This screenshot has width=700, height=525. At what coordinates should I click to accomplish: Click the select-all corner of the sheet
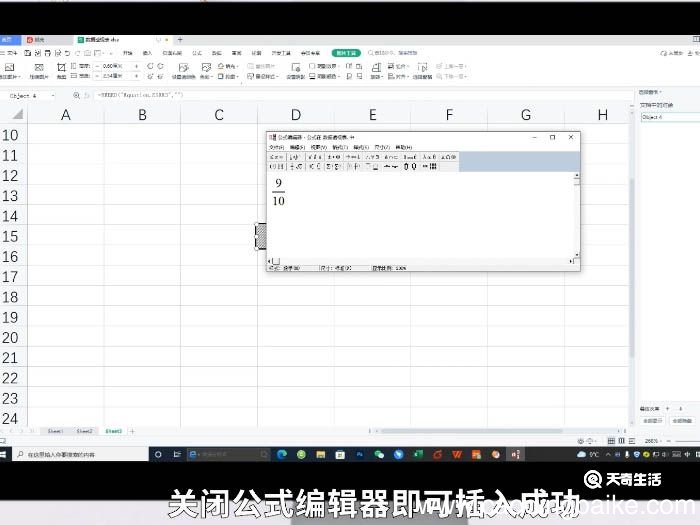pyautogui.click(x=17, y=115)
